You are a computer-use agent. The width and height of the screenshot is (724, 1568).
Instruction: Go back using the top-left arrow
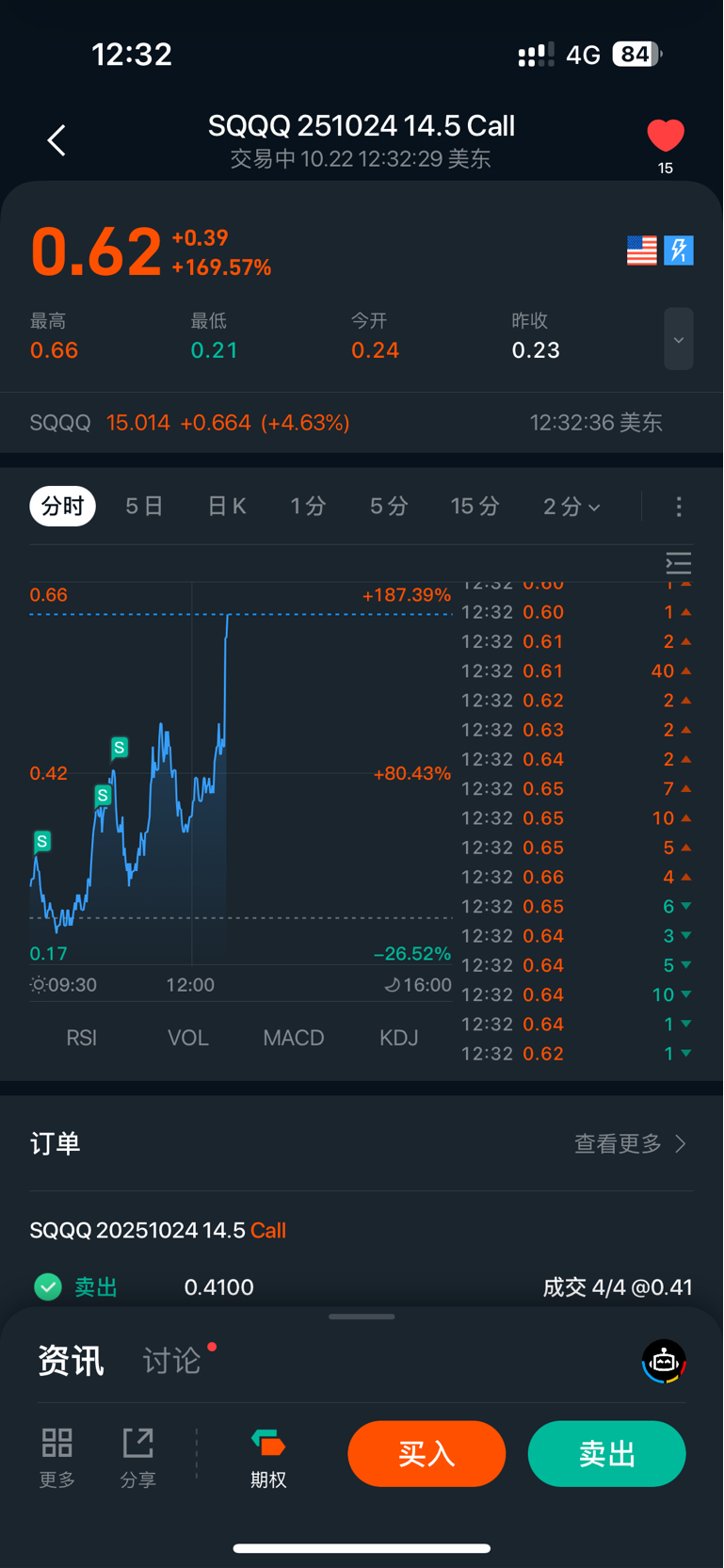point(56,140)
